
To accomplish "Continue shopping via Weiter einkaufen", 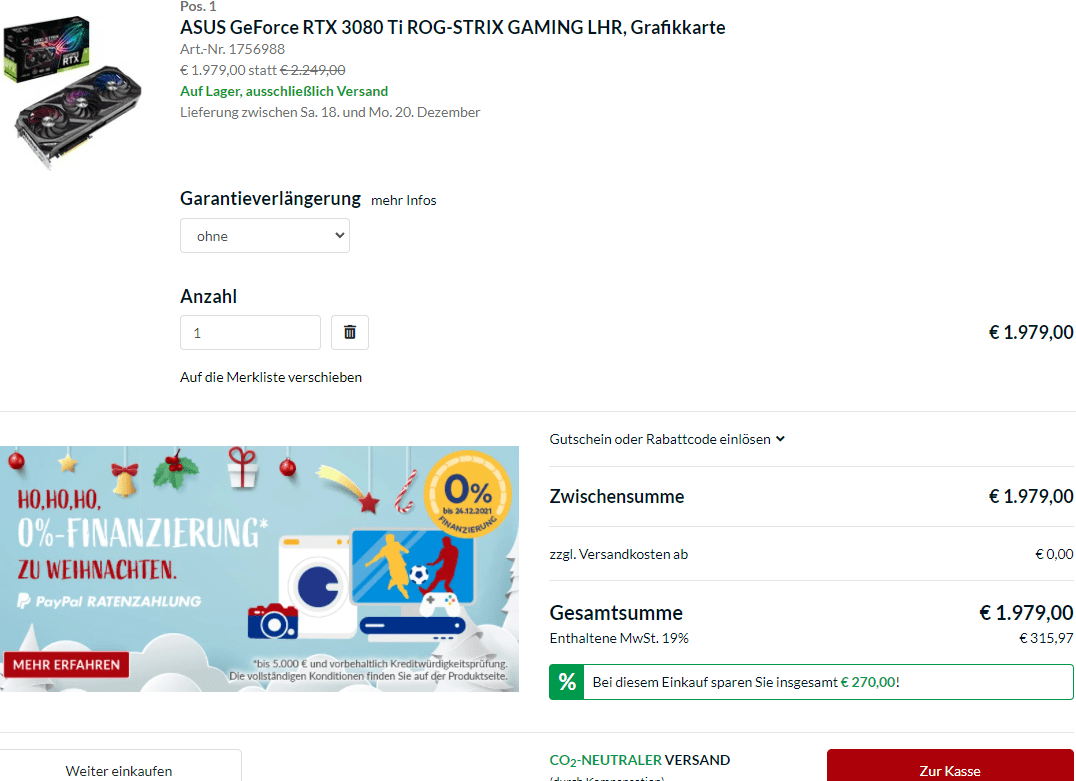I will pos(119,767).
